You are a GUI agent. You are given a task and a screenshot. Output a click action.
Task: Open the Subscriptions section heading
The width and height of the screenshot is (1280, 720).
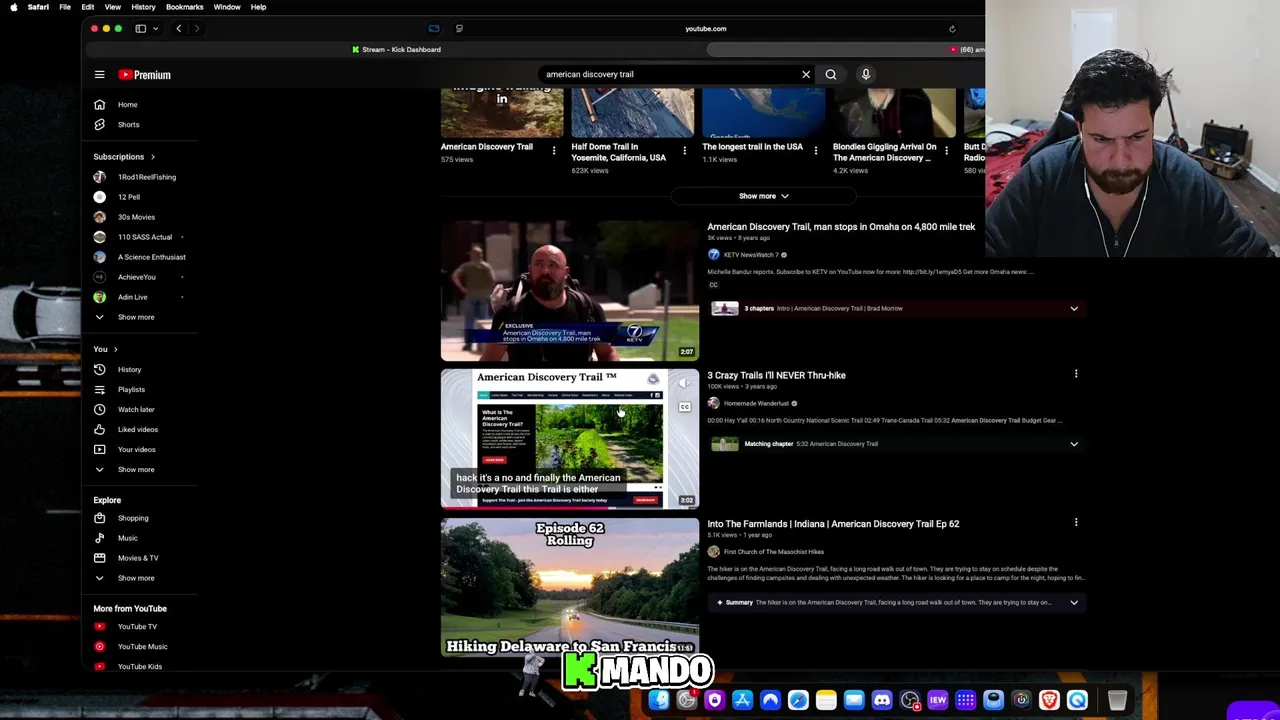(124, 157)
